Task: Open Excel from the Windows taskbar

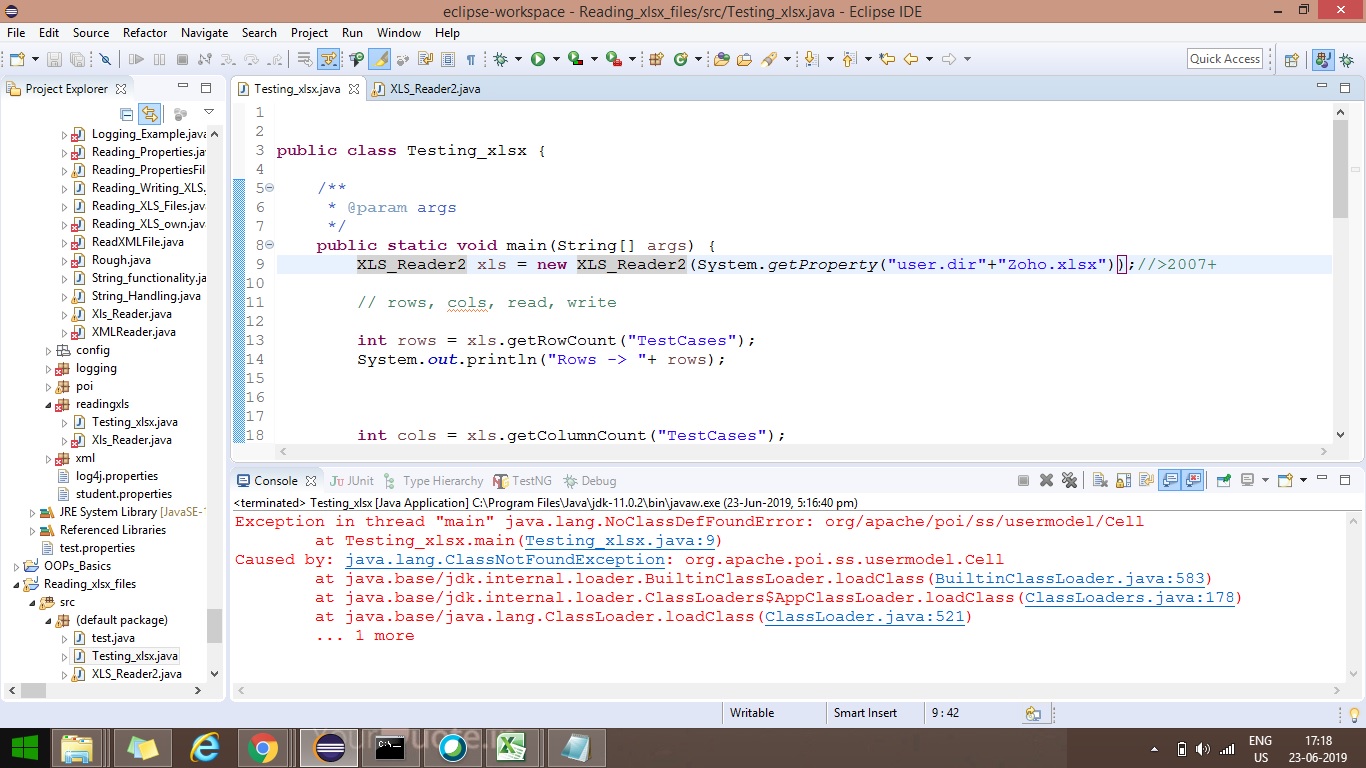Action: 513,747
